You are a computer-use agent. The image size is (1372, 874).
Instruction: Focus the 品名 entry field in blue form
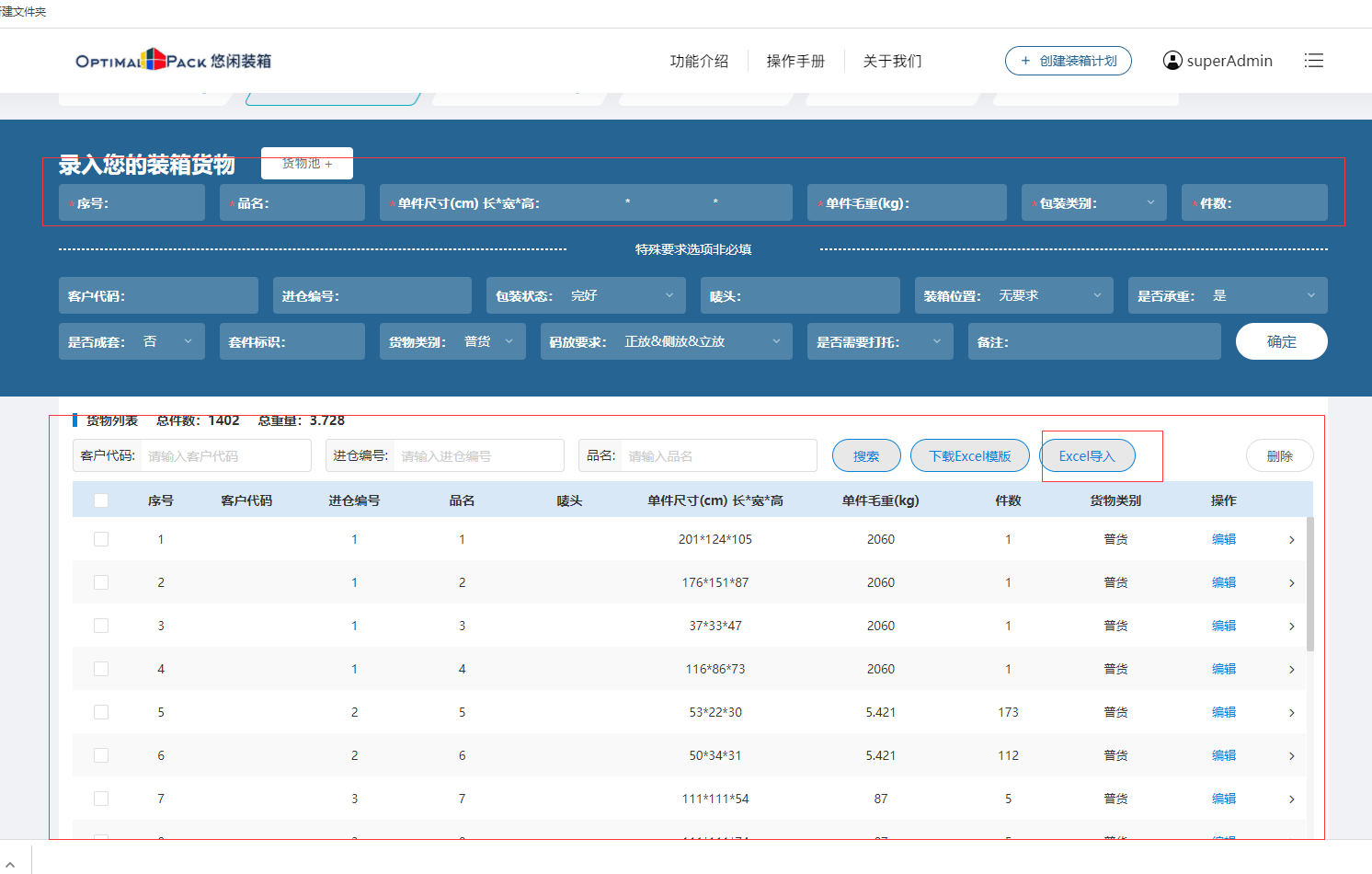pos(292,202)
